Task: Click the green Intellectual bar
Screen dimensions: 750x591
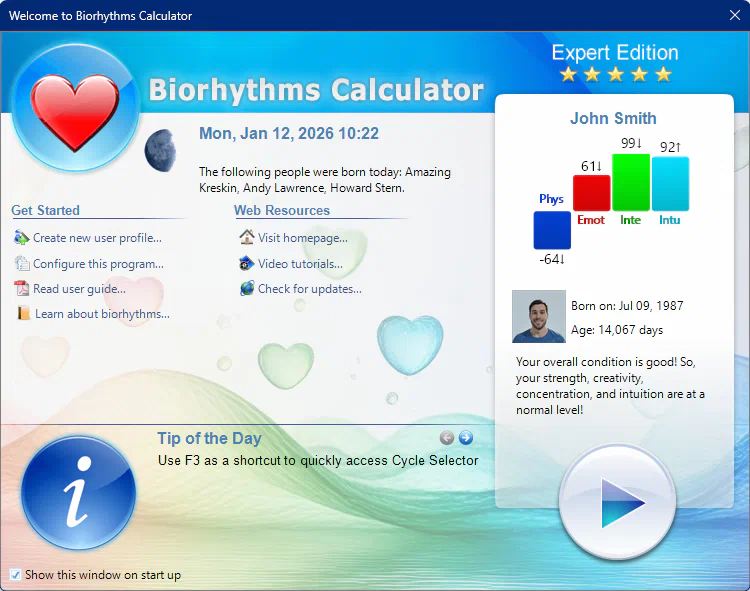Action: (x=631, y=181)
